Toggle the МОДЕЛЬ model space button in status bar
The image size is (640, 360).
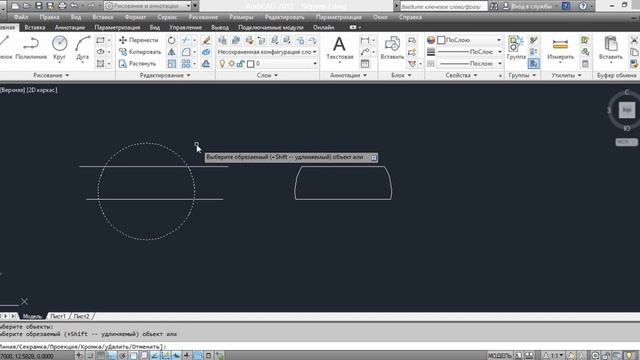coord(500,356)
